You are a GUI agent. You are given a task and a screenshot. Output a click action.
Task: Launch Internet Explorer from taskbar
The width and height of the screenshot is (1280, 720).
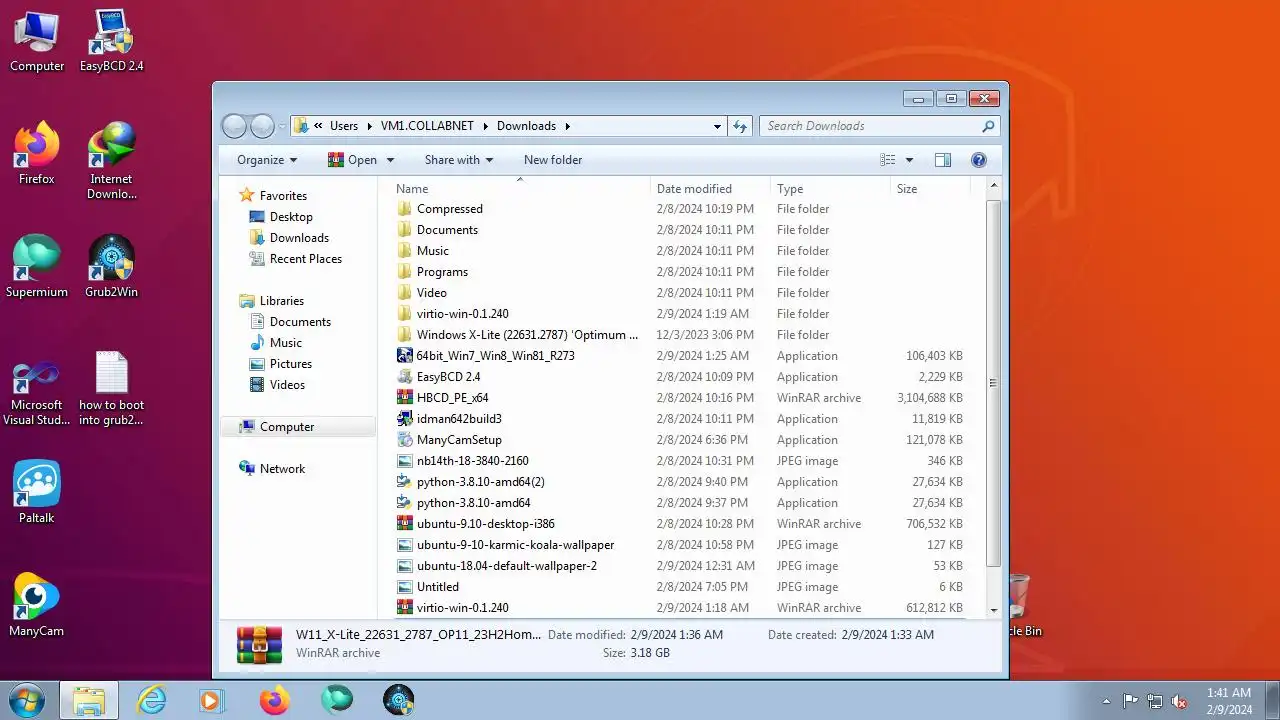pos(151,700)
